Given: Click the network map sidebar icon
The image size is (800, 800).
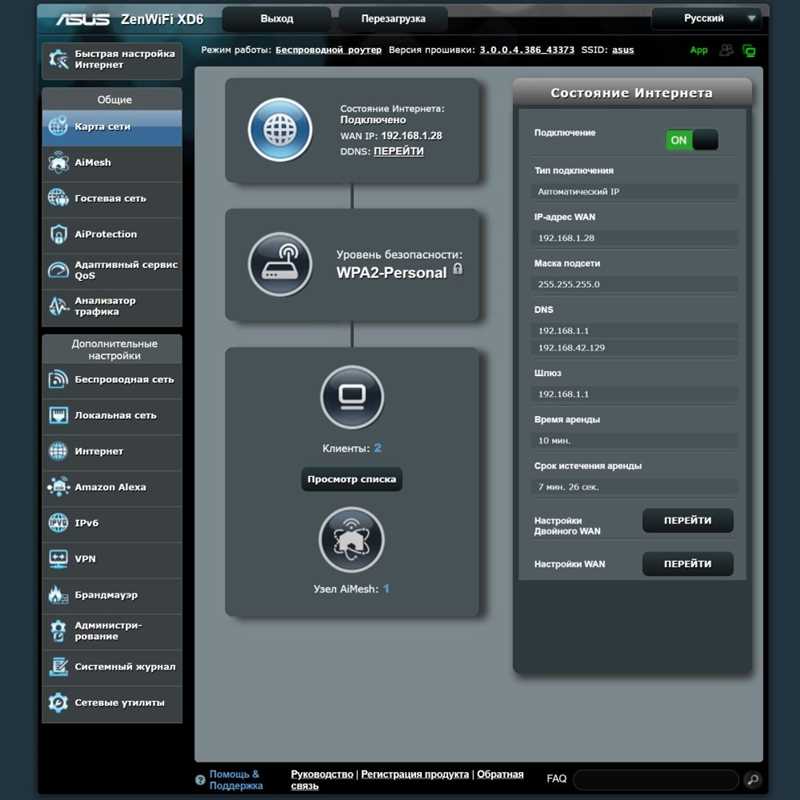Looking at the screenshot, I should point(58,126).
